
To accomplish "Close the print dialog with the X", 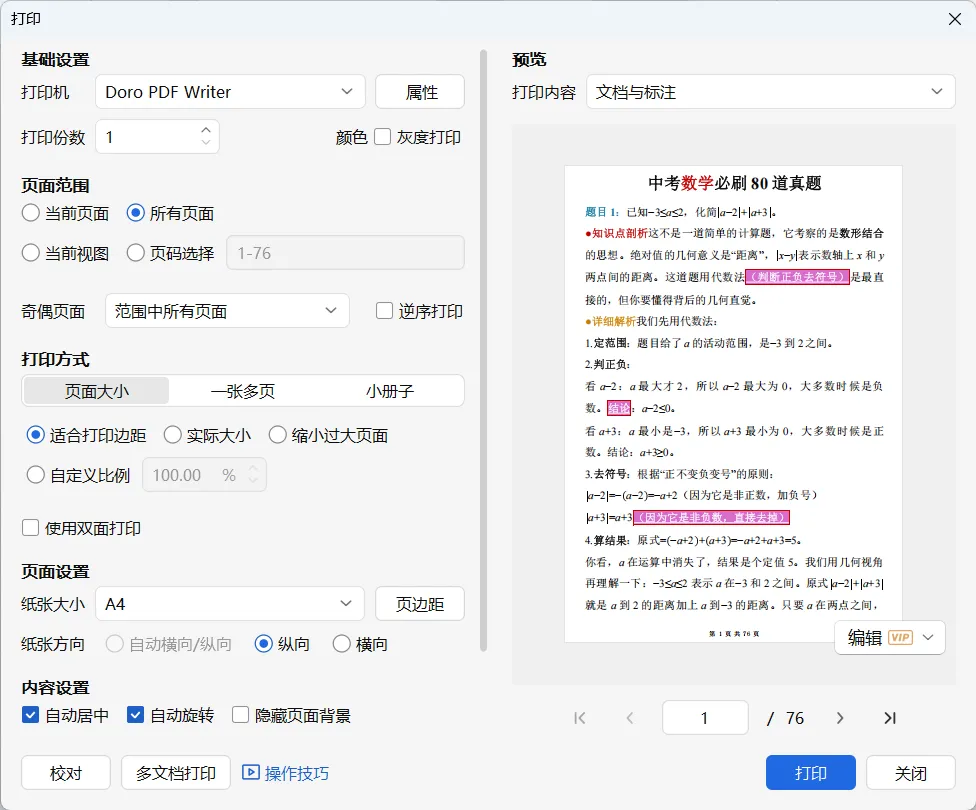I will pos(955,19).
